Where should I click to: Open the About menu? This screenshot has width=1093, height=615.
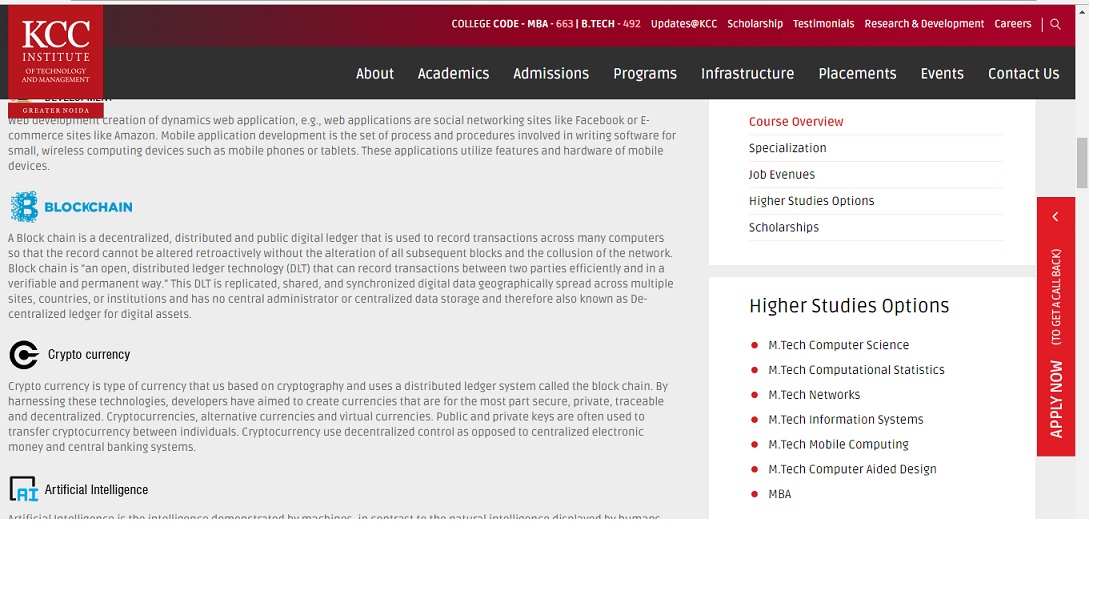coord(375,74)
